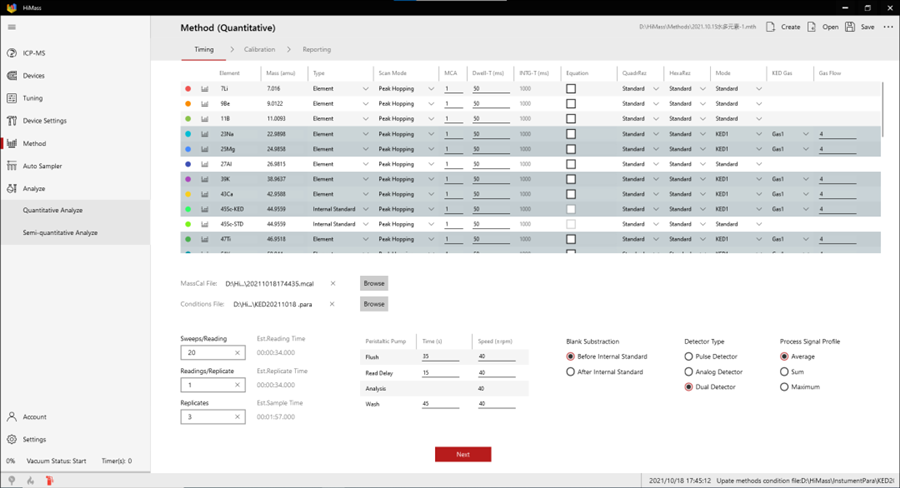Browse for the MassCal File
Viewport: 900px width, 488px height.
pos(374,283)
